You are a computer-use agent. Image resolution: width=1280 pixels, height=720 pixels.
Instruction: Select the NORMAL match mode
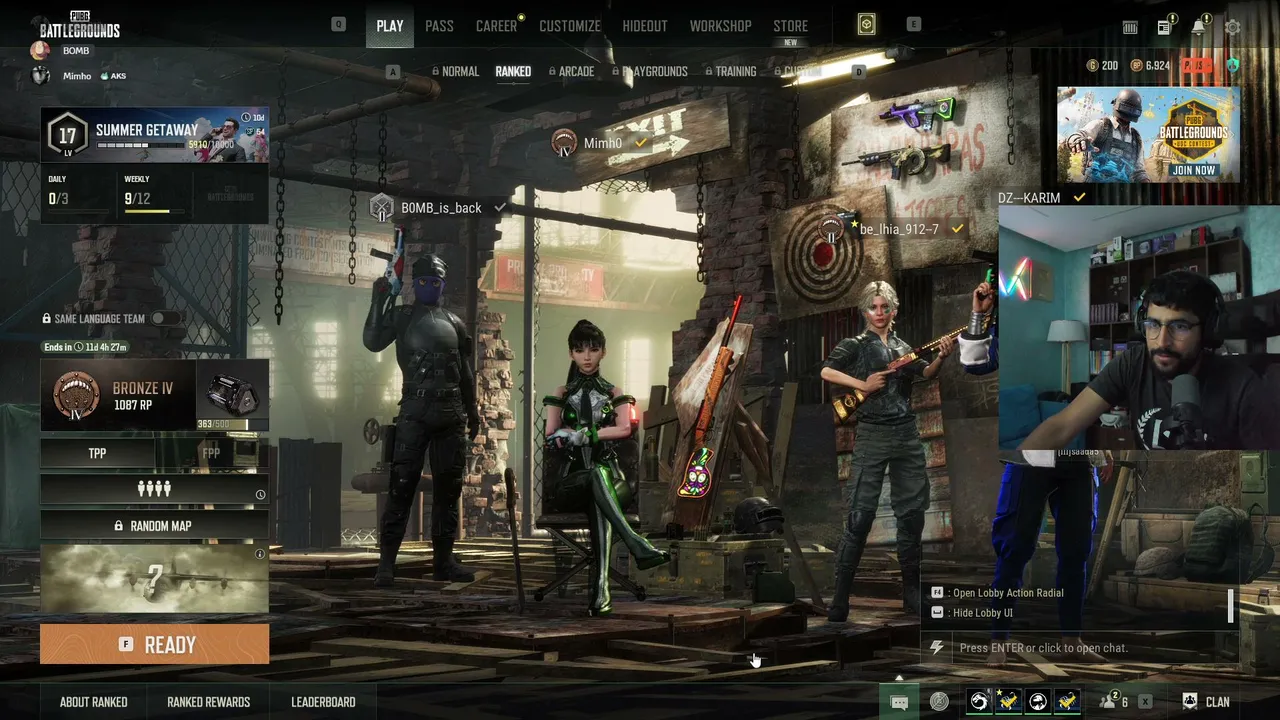tap(455, 72)
